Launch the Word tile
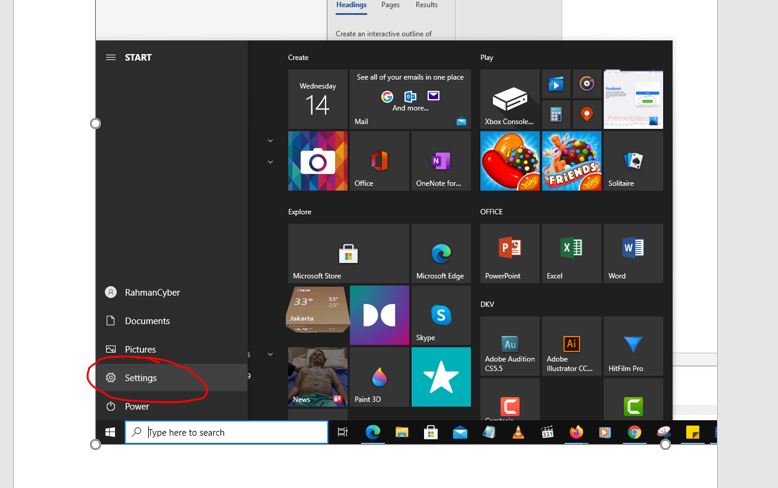The height and width of the screenshot is (488, 778). coord(633,253)
